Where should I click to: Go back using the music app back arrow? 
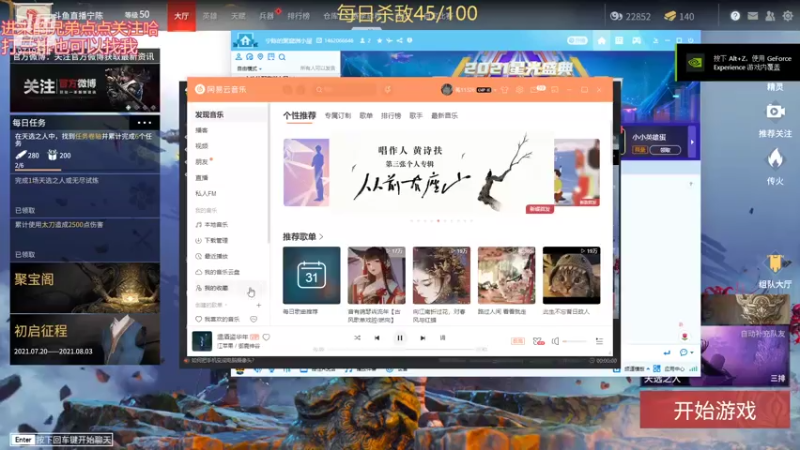click(x=288, y=90)
